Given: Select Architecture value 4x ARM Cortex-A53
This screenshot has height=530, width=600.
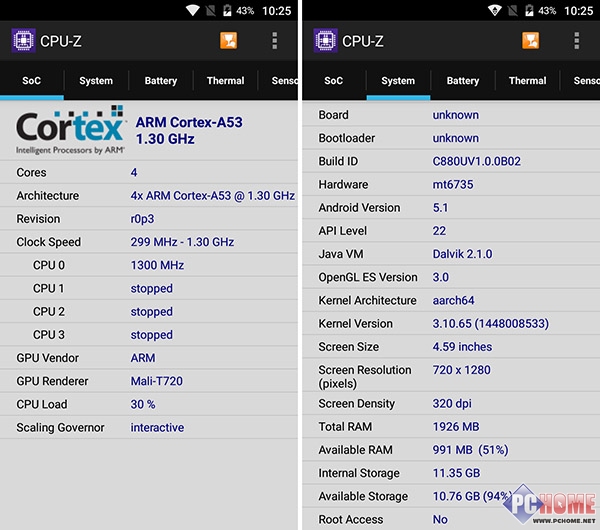Looking at the screenshot, I should click(213, 196).
